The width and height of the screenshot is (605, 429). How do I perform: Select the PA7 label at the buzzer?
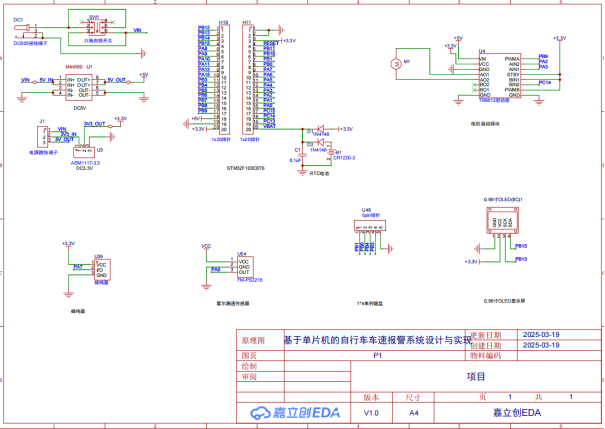tap(78, 267)
